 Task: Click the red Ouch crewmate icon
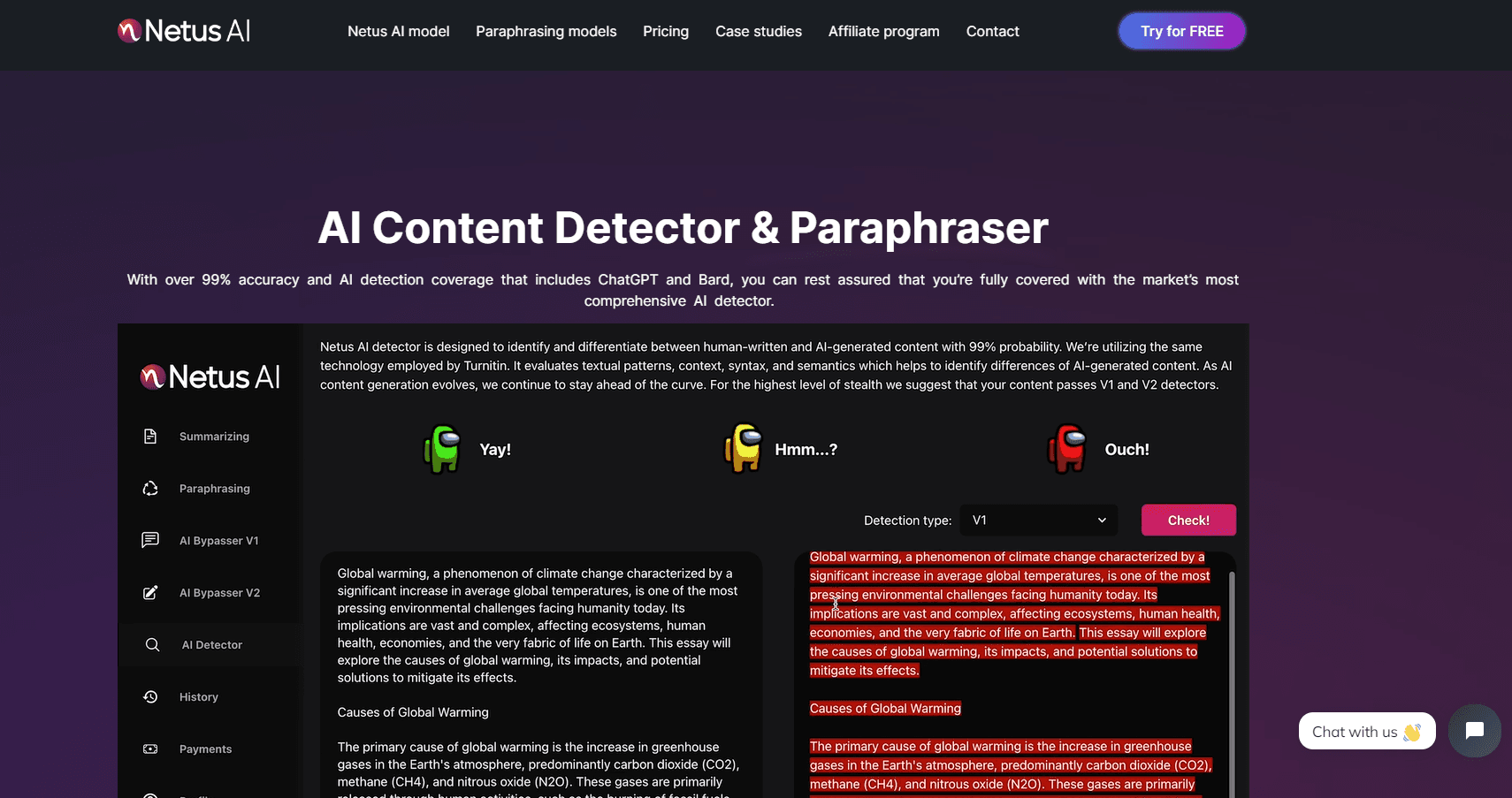1067,449
